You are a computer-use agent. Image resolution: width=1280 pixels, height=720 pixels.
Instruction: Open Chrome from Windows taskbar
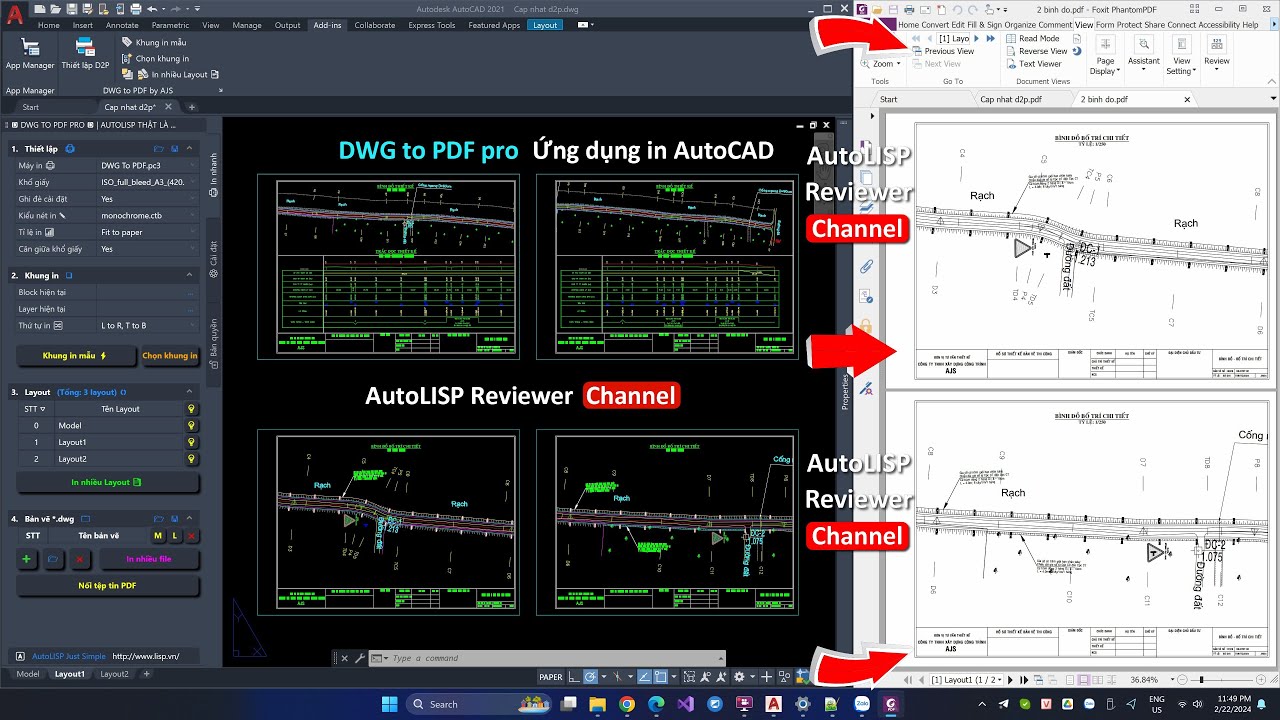[626, 704]
